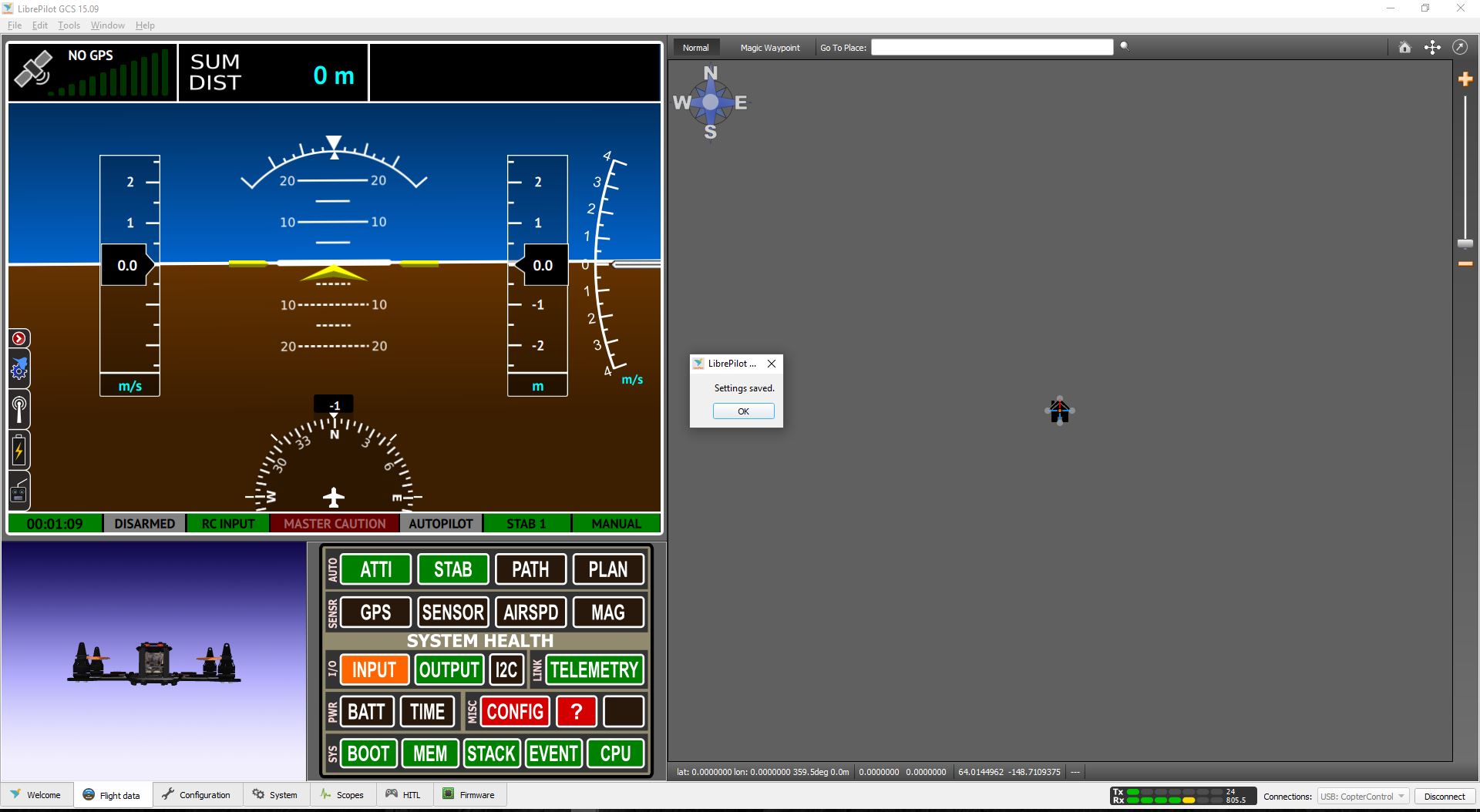Click the GPS satellite status icon

point(33,69)
